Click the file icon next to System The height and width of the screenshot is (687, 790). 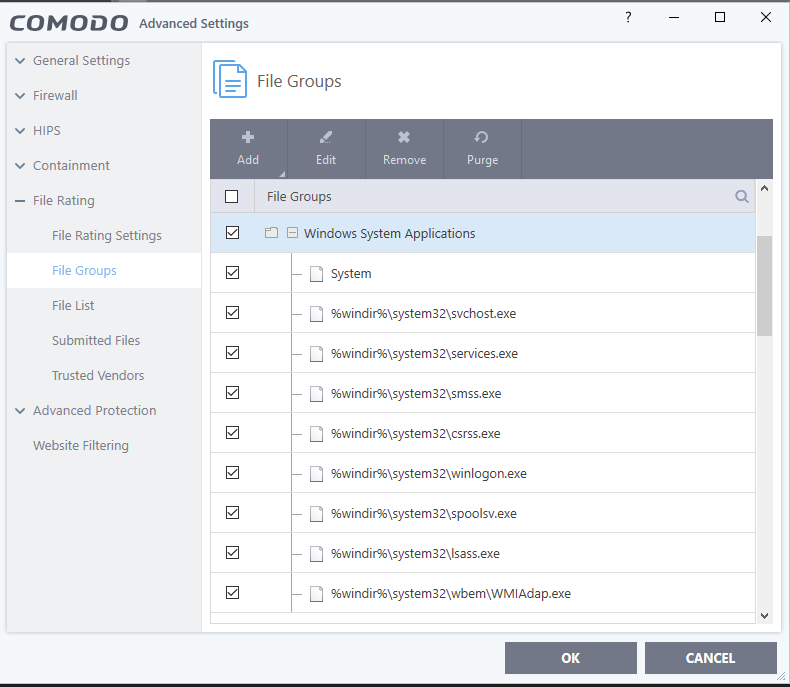316,273
